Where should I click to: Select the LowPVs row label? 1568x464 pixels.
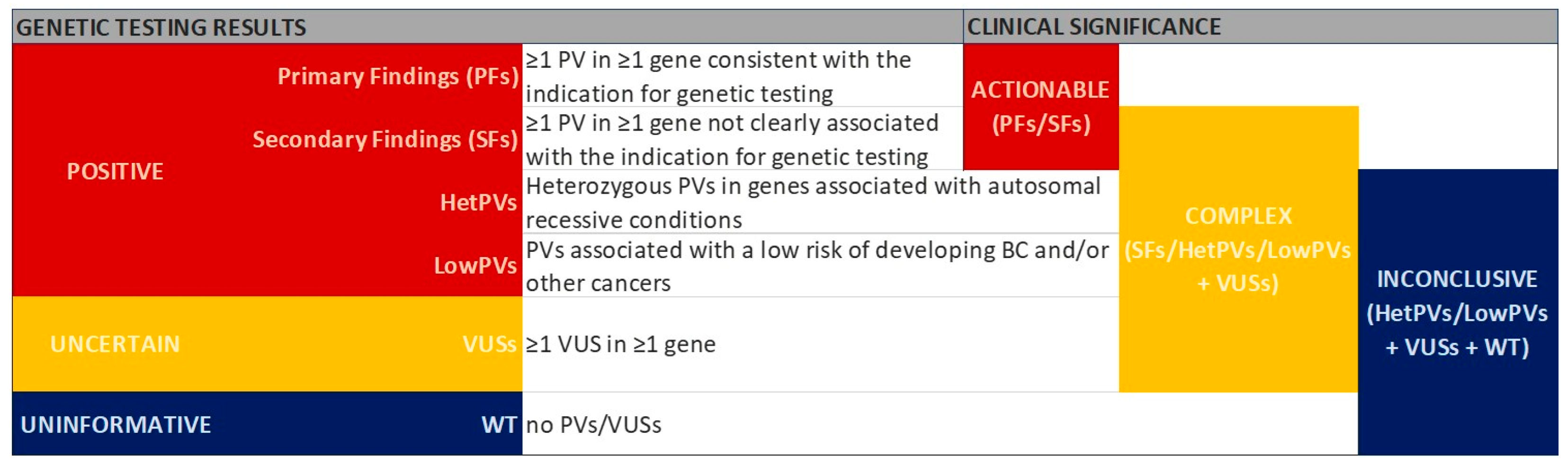click(x=475, y=266)
